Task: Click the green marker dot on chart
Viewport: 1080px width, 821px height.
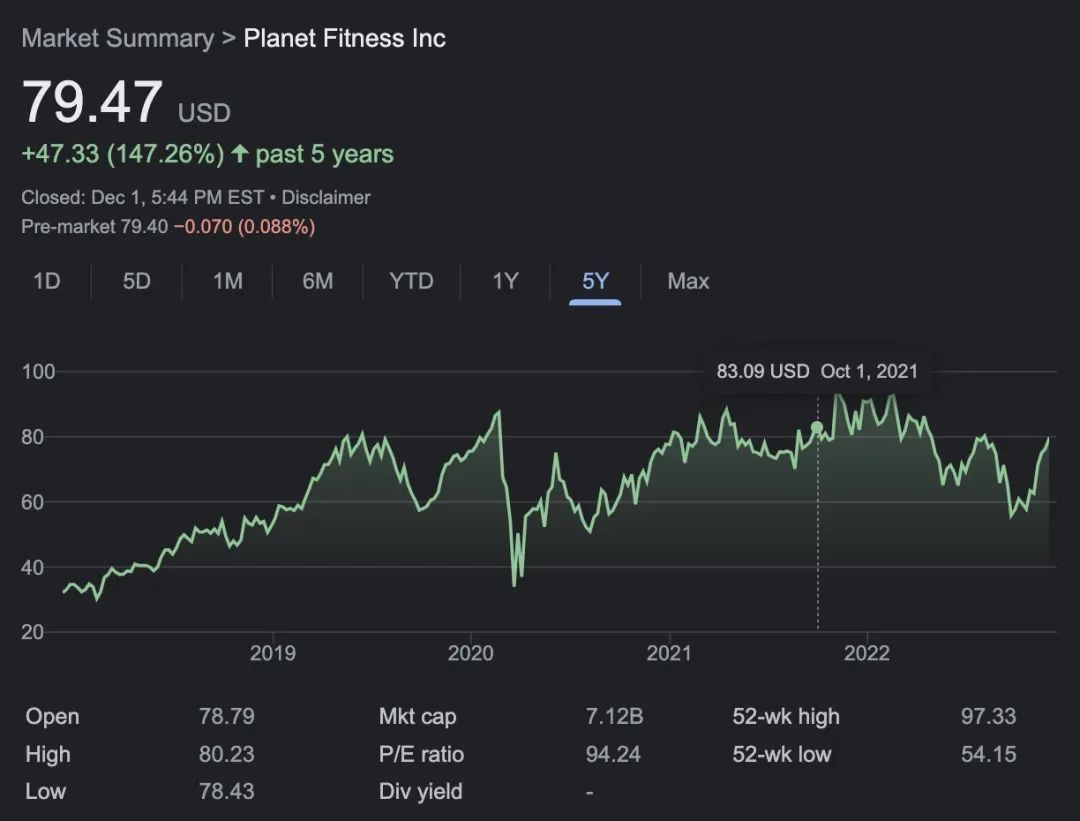Action: [817, 428]
